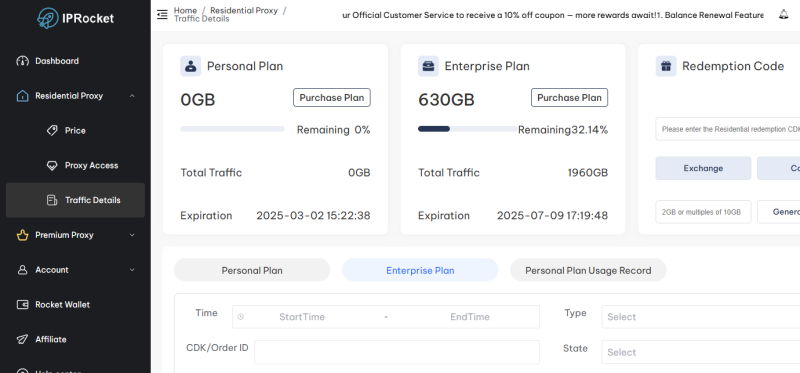Open Dashboard via its gauge icon
Screen dimensions: 800x373
coord(22,61)
